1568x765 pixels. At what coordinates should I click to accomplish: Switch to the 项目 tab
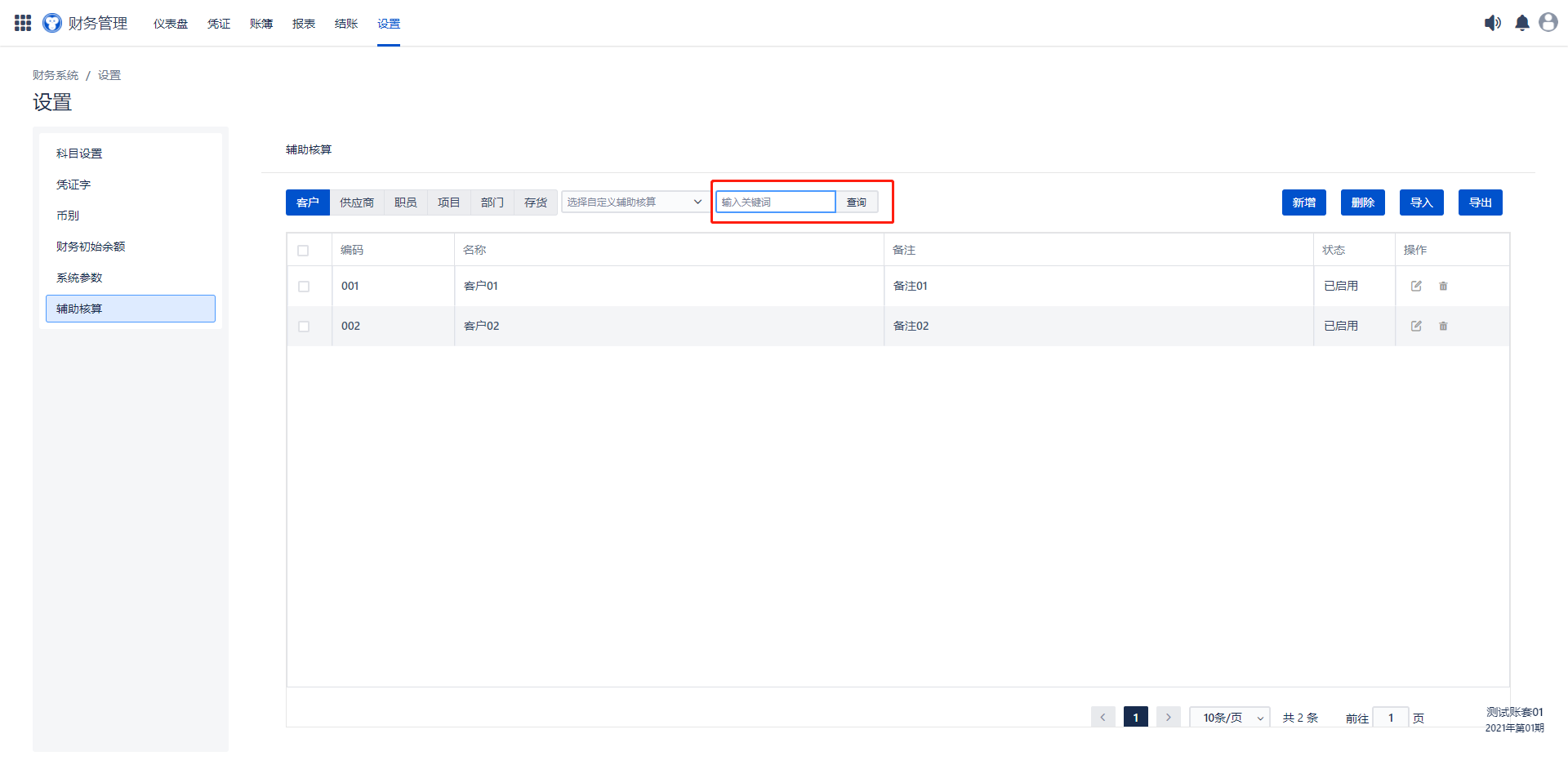[x=449, y=202]
